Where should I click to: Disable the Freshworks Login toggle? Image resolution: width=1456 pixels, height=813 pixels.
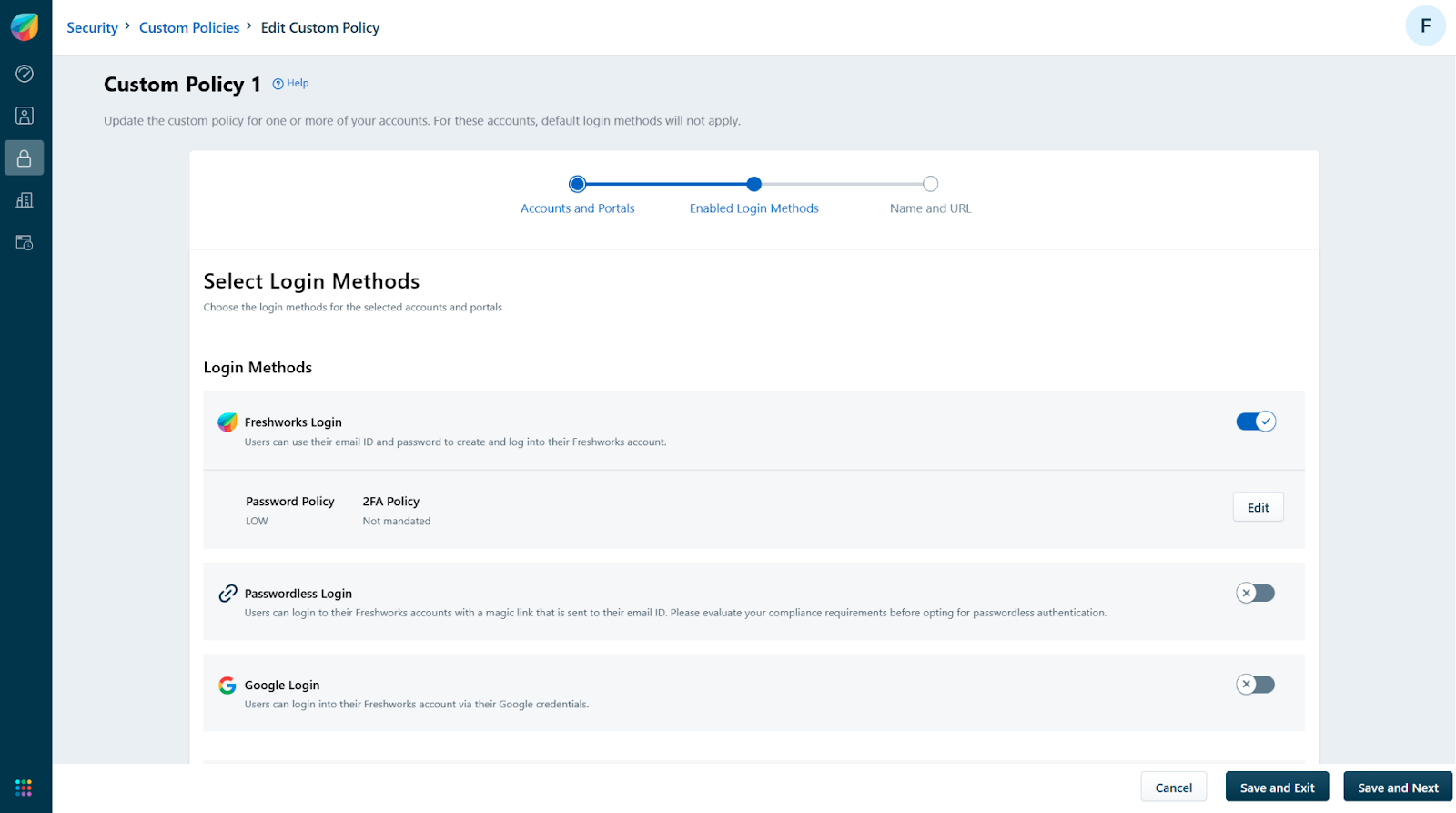point(1256,422)
